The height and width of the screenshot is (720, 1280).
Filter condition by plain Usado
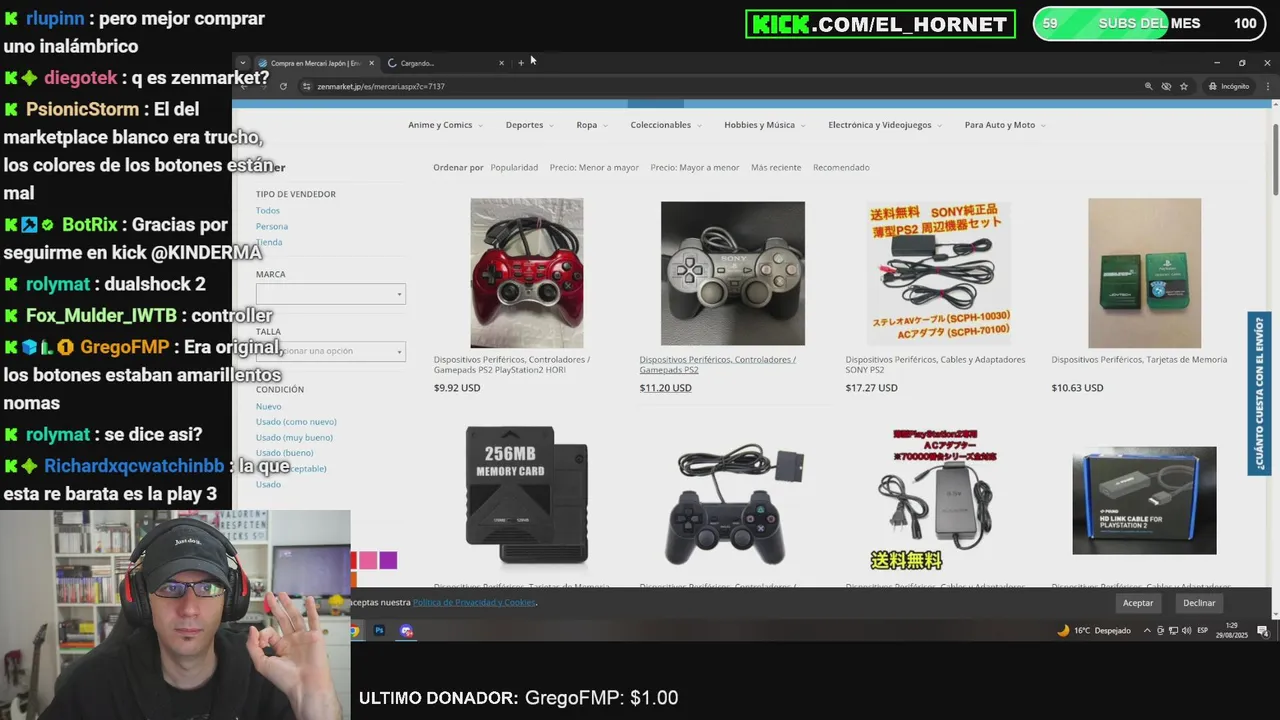(268, 484)
